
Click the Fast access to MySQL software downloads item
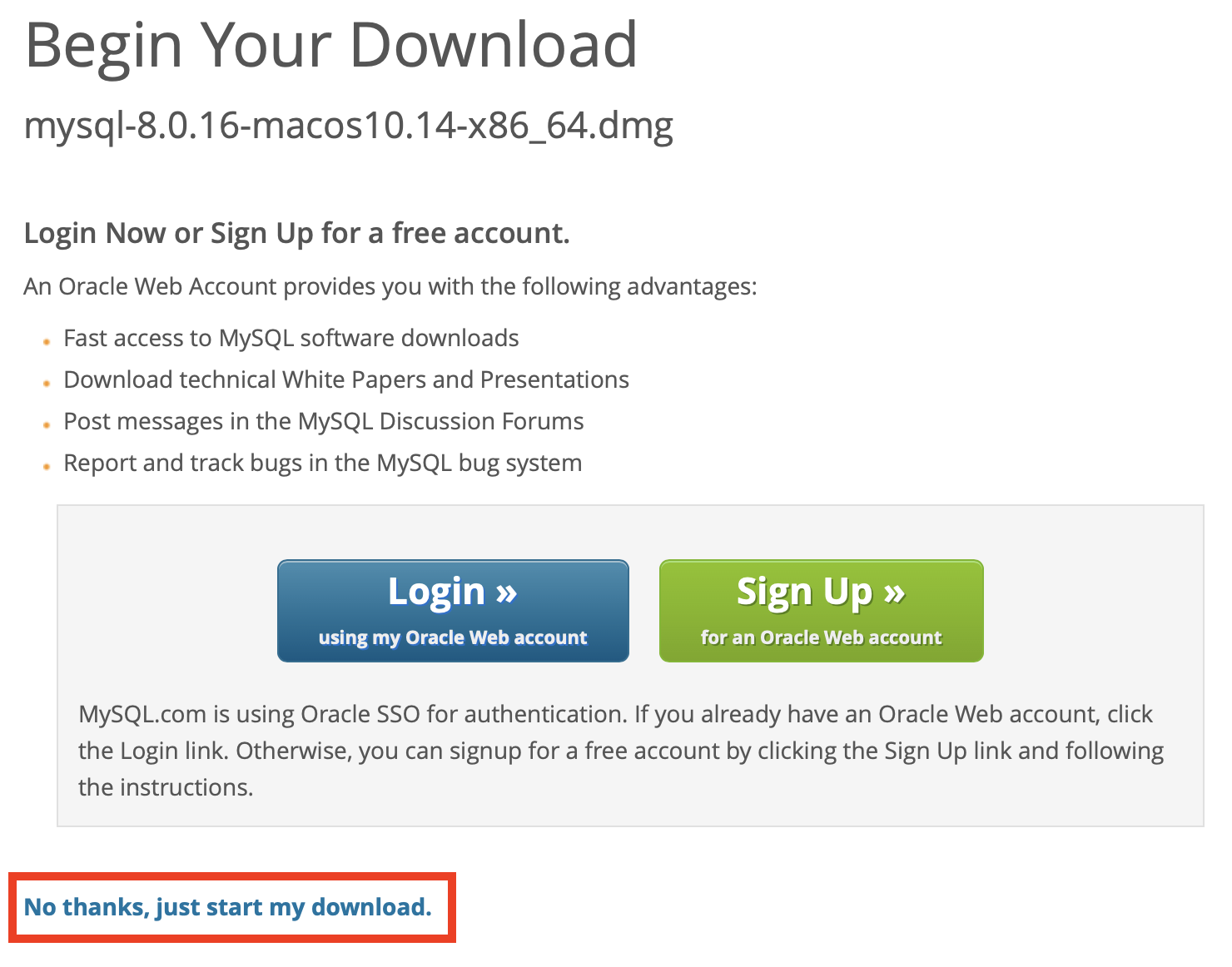(291, 339)
